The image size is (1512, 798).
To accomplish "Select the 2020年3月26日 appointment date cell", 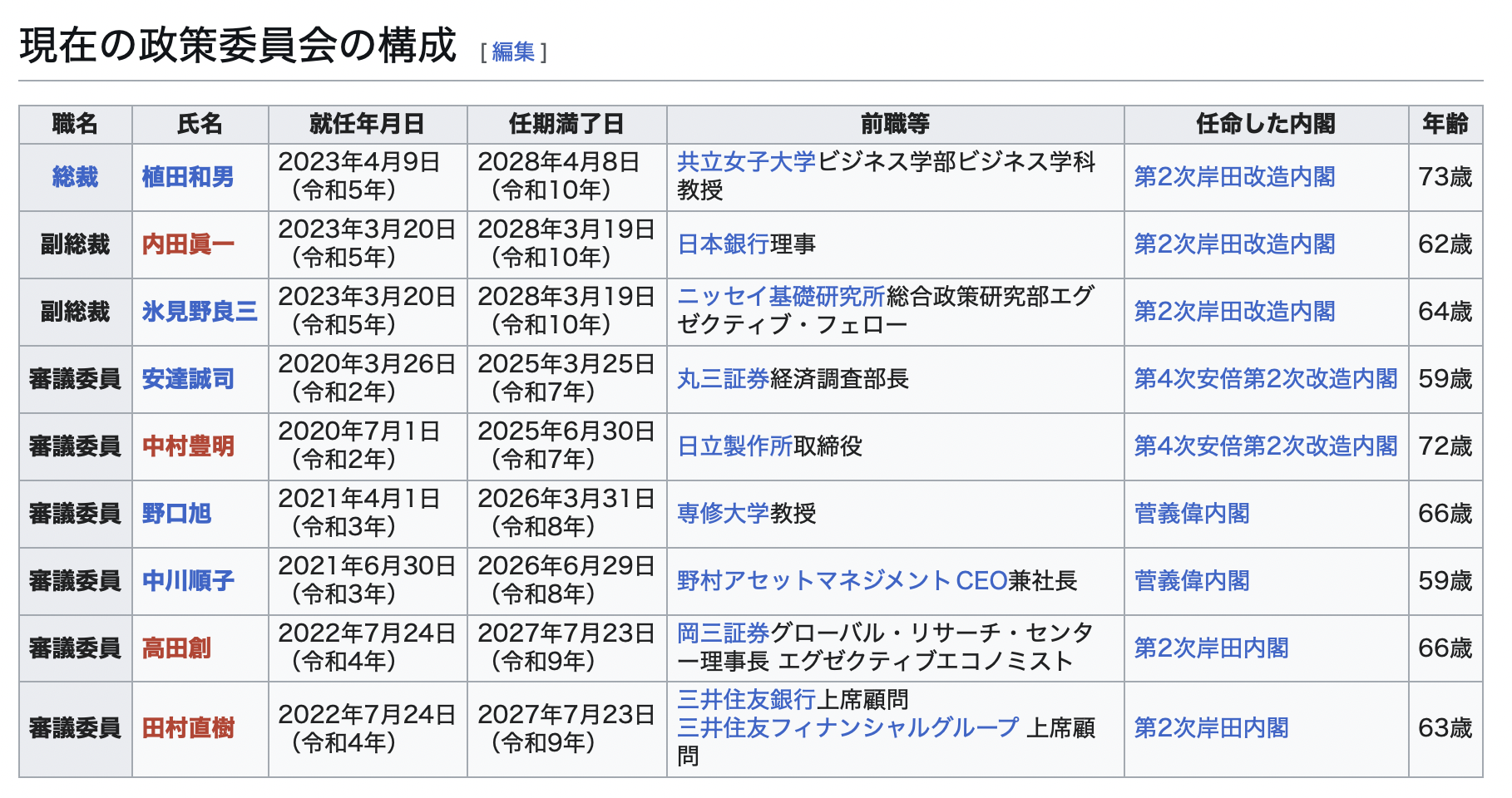I will 368,379.
